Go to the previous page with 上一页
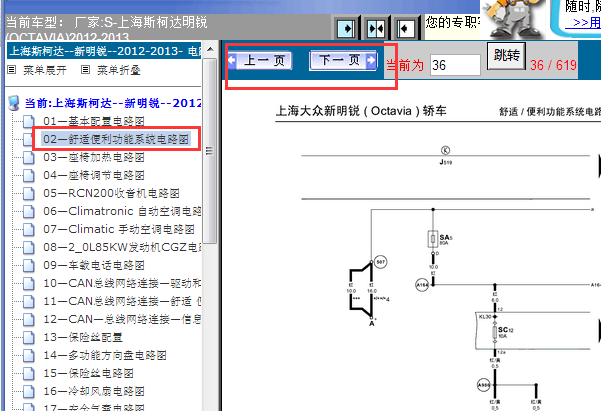 click(260, 61)
